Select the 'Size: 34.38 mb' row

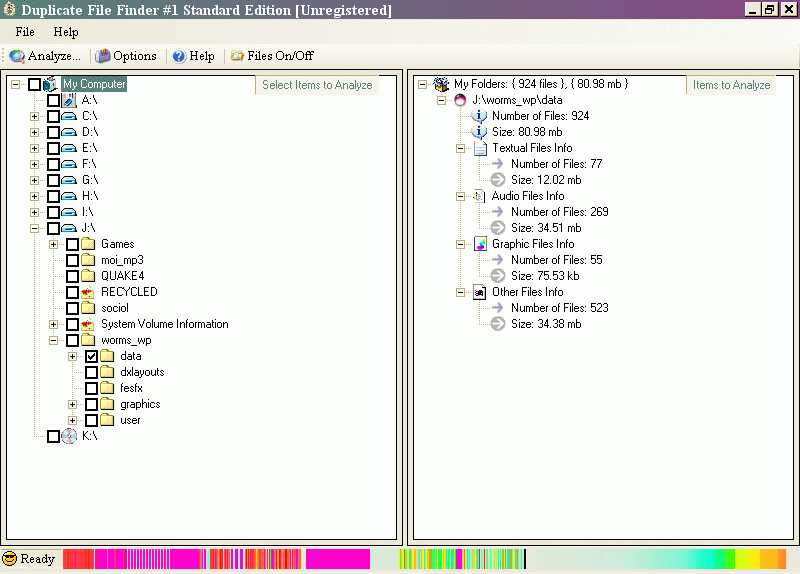pyautogui.click(x=546, y=324)
